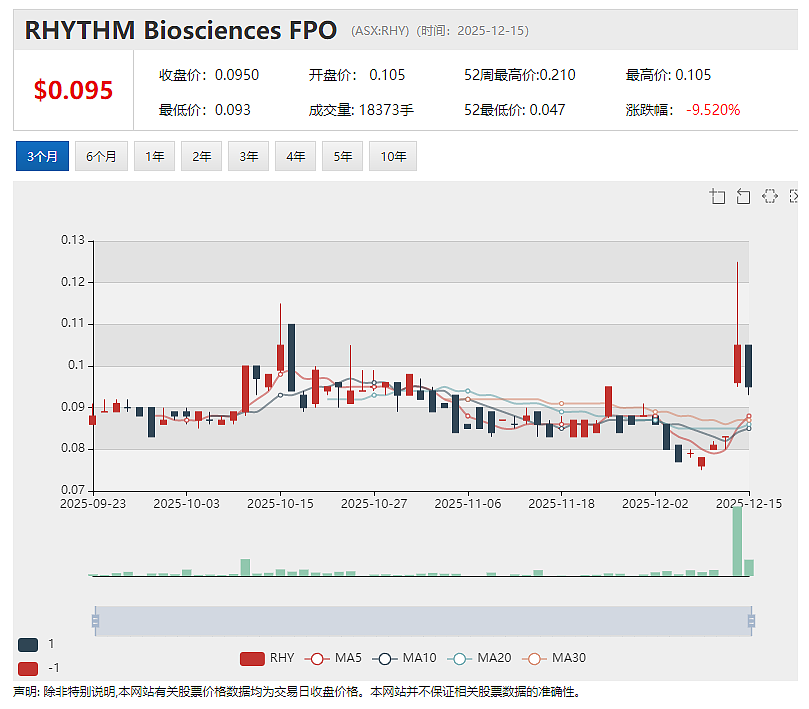Grab the left handle of zoom slider
The height and width of the screenshot is (709, 809).
click(x=95, y=621)
